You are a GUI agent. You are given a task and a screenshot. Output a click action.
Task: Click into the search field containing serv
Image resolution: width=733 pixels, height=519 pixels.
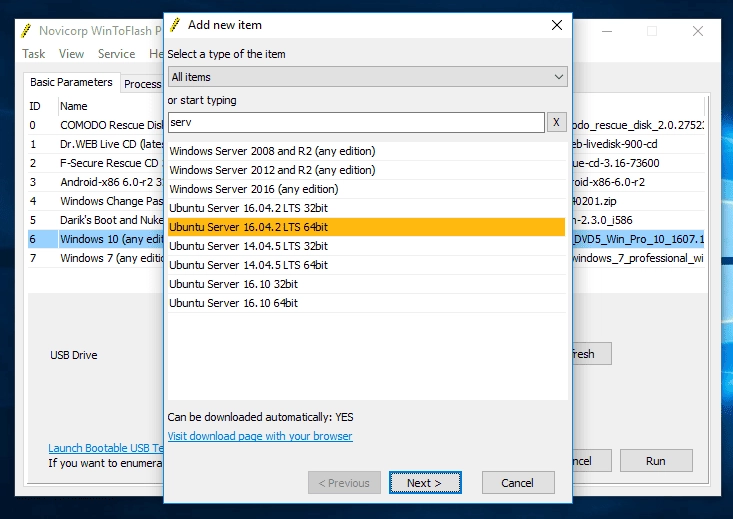coord(356,123)
